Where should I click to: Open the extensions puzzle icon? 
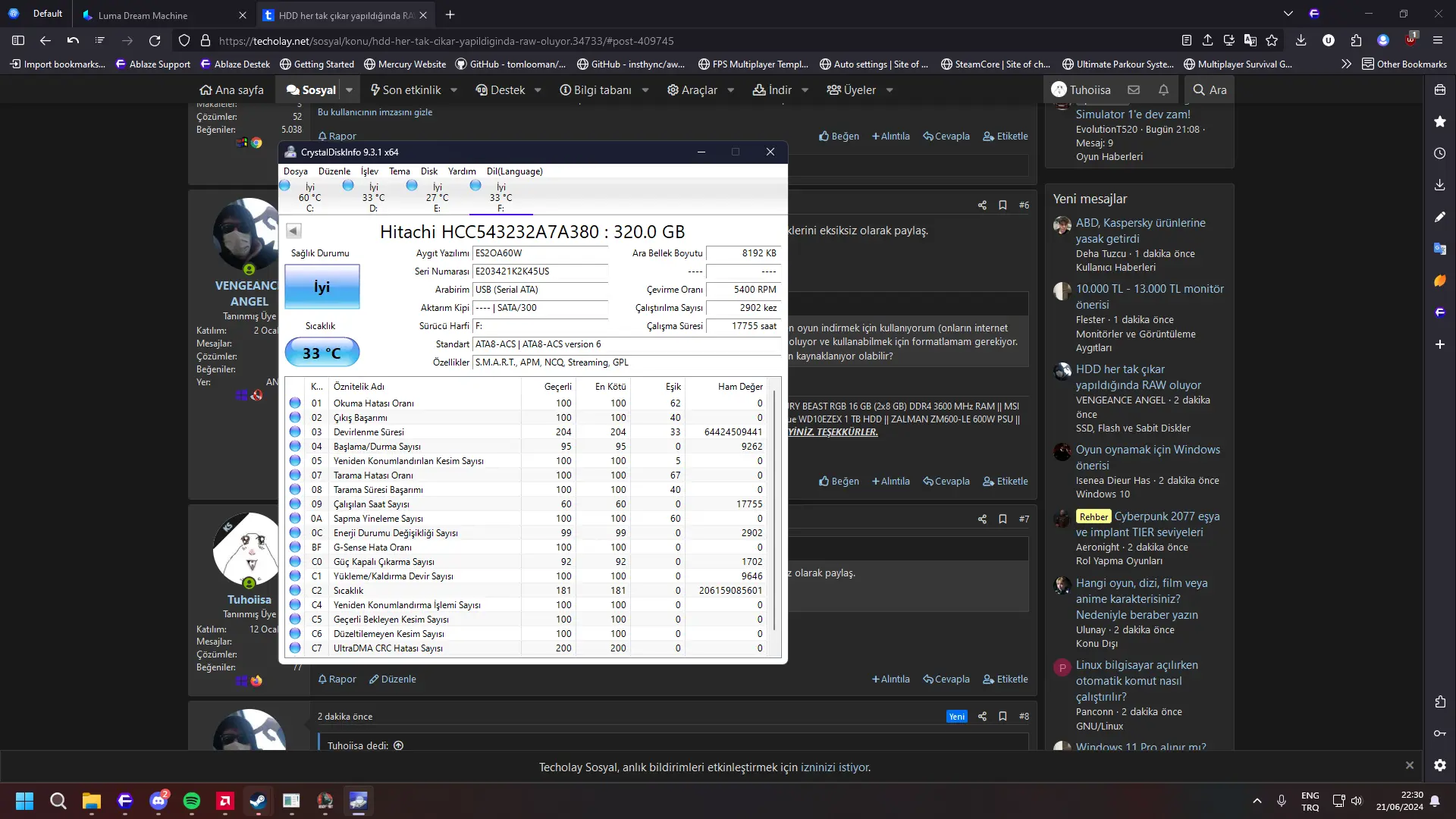[1356, 41]
